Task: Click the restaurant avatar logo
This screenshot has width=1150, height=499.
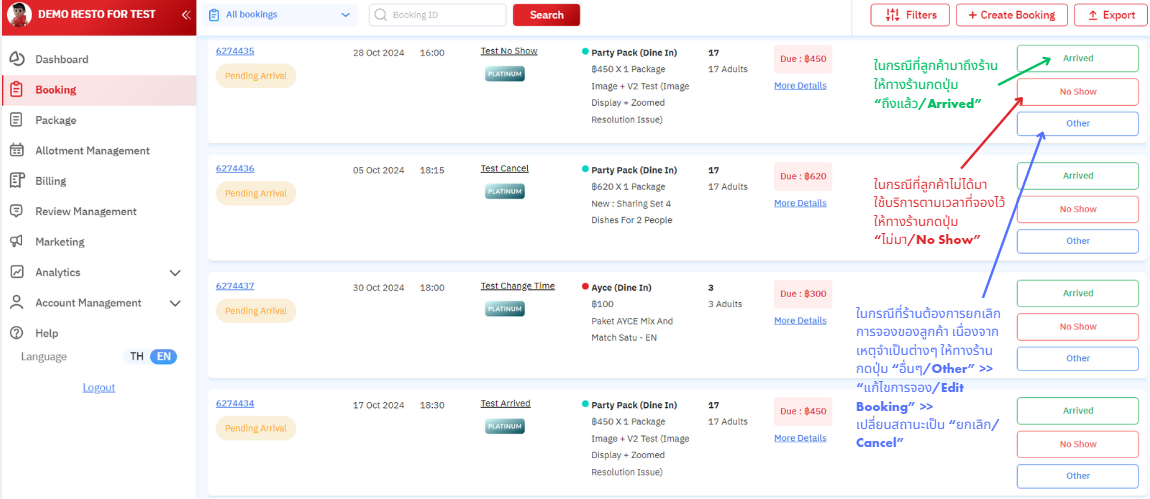Action: pyautogui.click(x=18, y=15)
